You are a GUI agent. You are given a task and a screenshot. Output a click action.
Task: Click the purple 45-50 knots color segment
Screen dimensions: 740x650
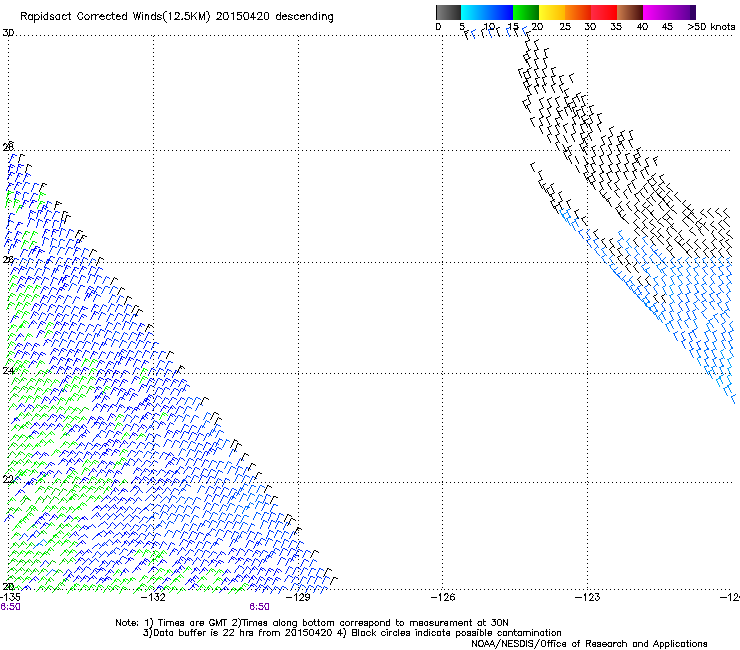[682, 12]
